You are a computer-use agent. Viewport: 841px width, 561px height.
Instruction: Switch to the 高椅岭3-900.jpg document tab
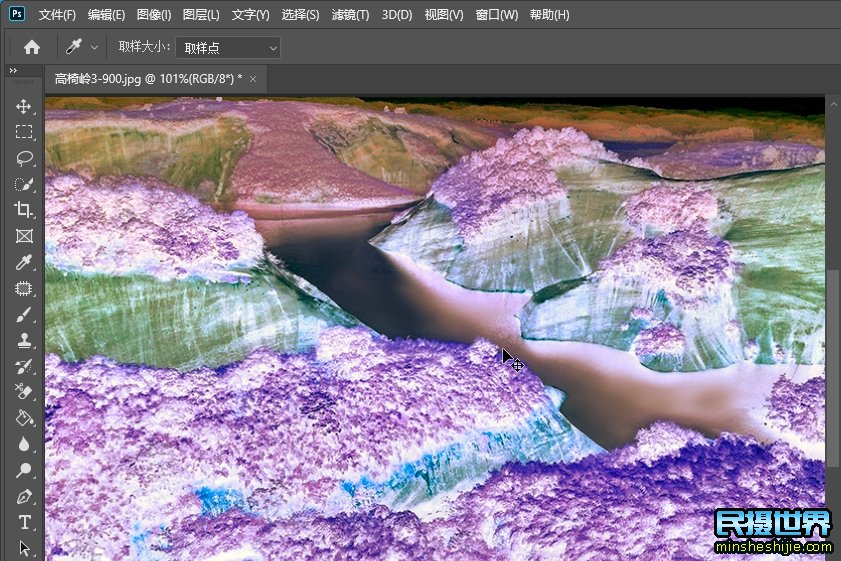pyautogui.click(x=149, y=79)
